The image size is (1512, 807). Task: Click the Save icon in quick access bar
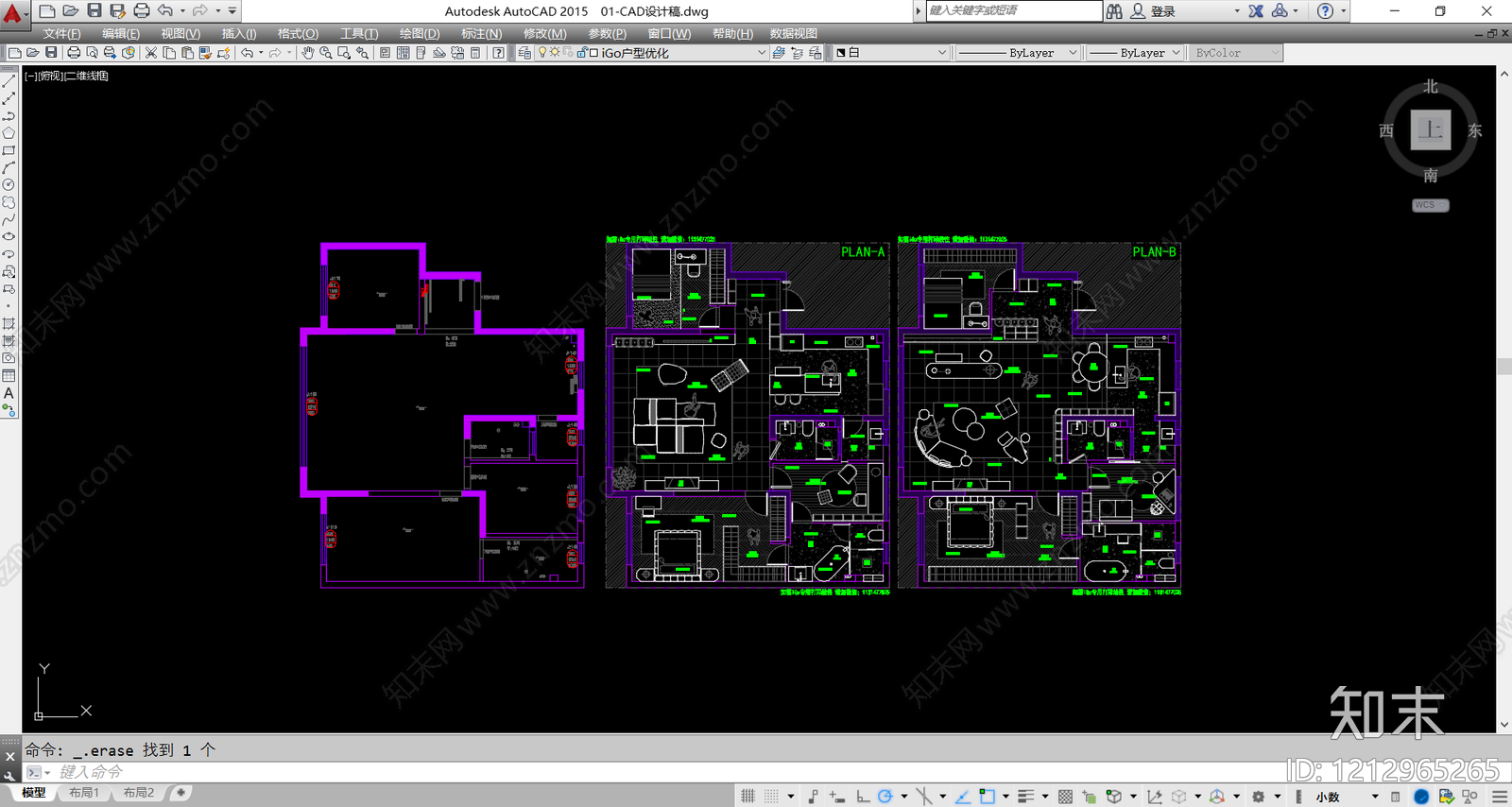click(94, 10)
